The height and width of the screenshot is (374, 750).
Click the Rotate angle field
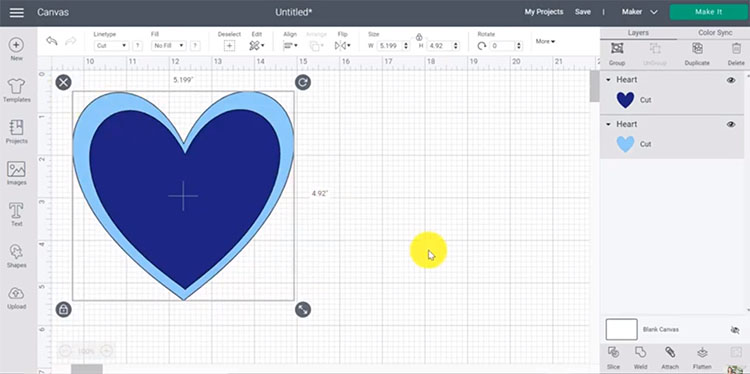tap(503, 46)
